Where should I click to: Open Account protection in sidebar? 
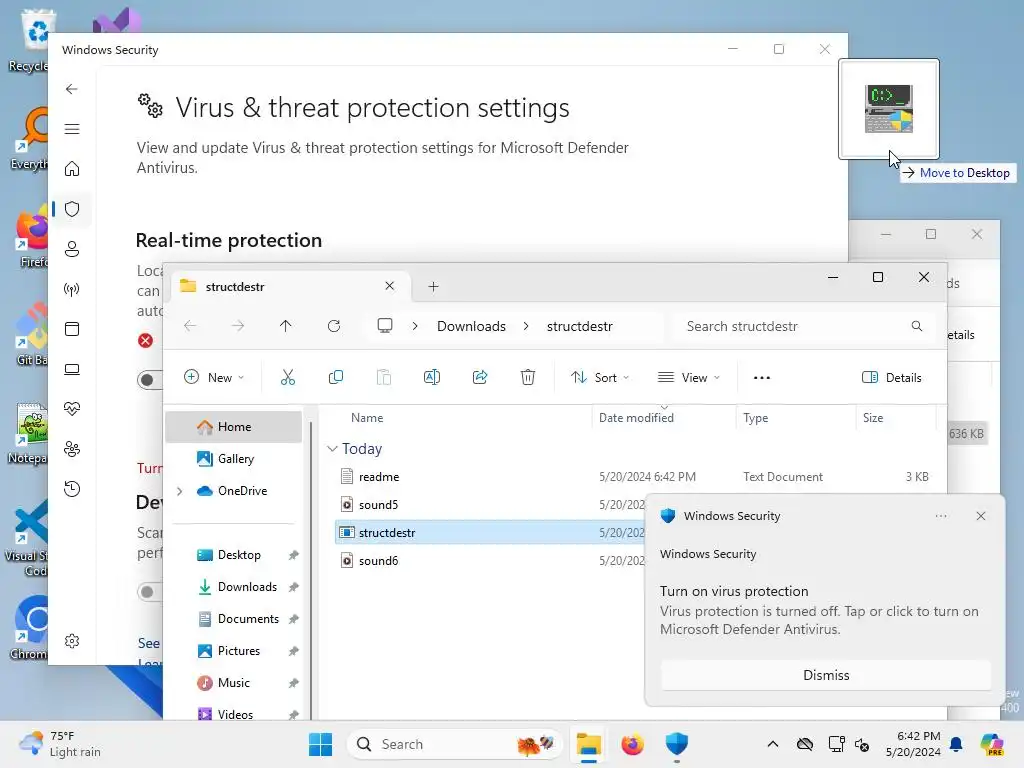pos(72,249)
